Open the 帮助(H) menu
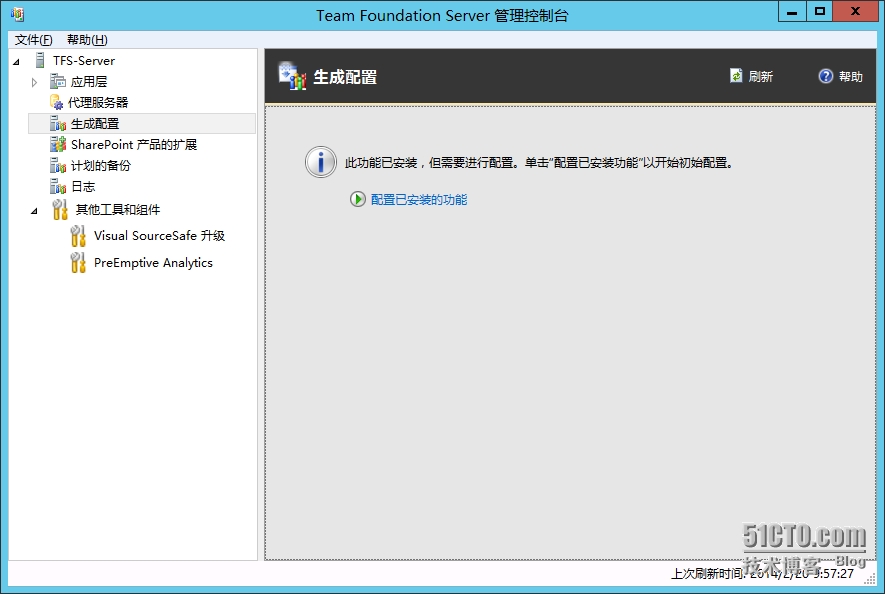 tap(87, 40)
